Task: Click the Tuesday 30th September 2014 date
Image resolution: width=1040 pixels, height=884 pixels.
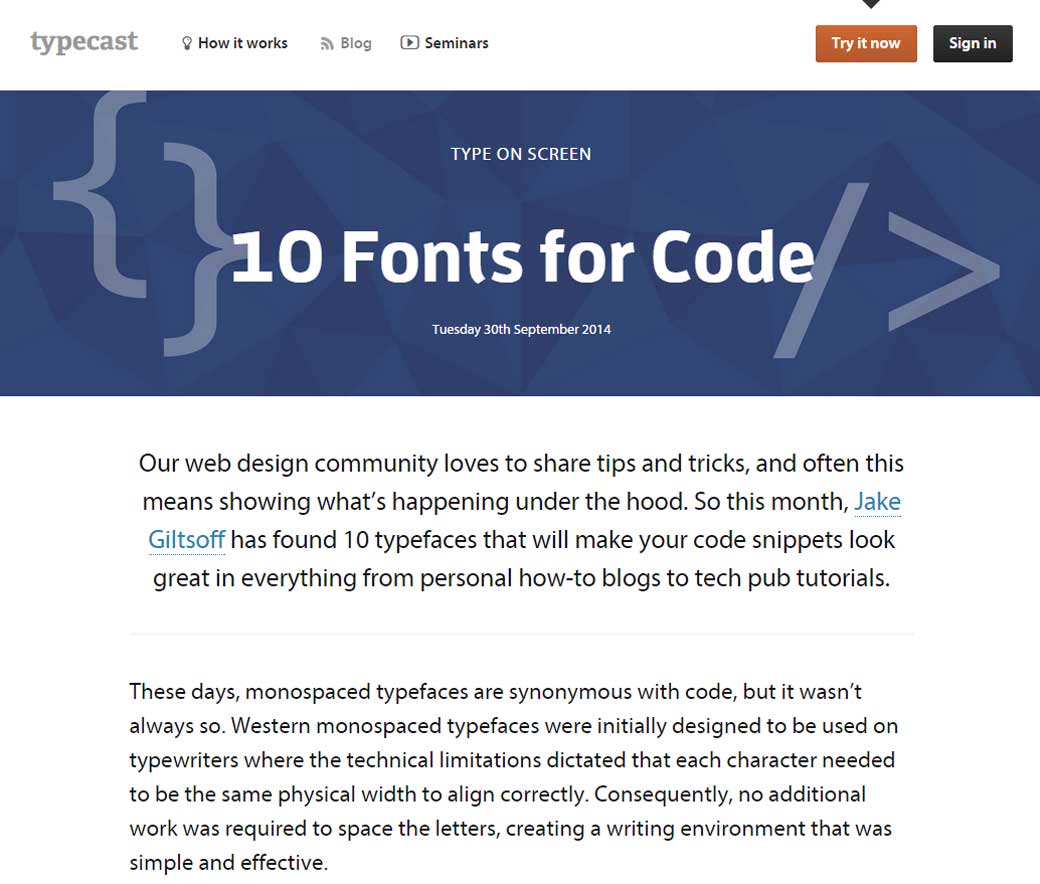Action: (521, 329)
